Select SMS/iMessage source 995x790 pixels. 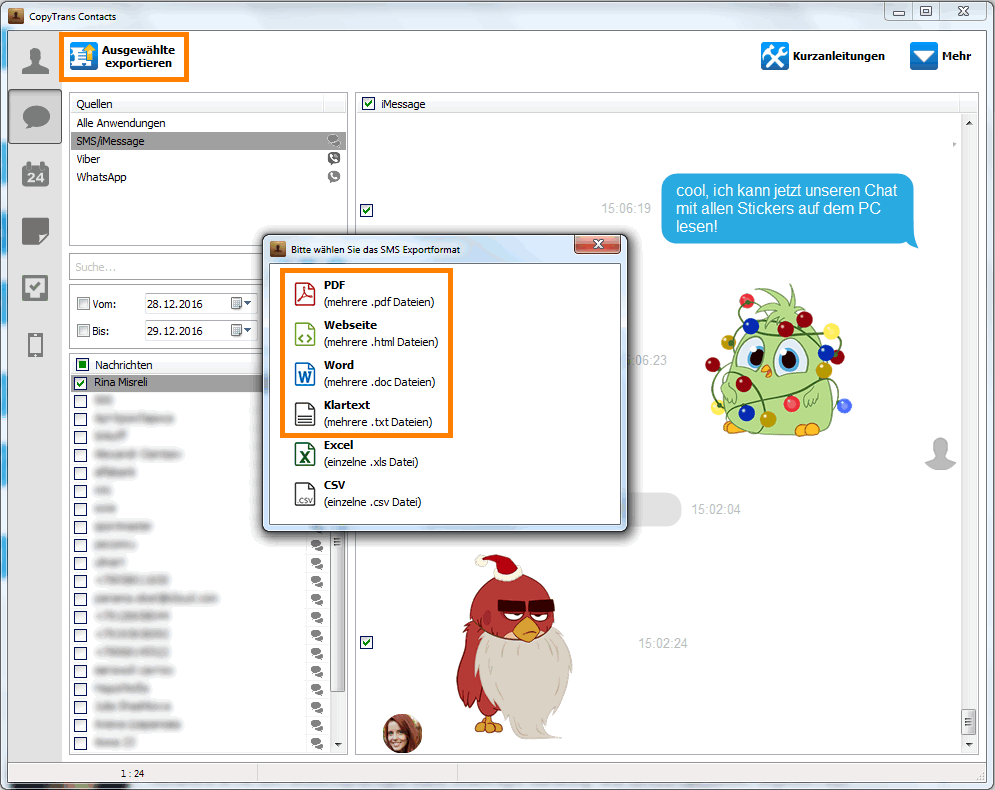click(x=208, y=141)
